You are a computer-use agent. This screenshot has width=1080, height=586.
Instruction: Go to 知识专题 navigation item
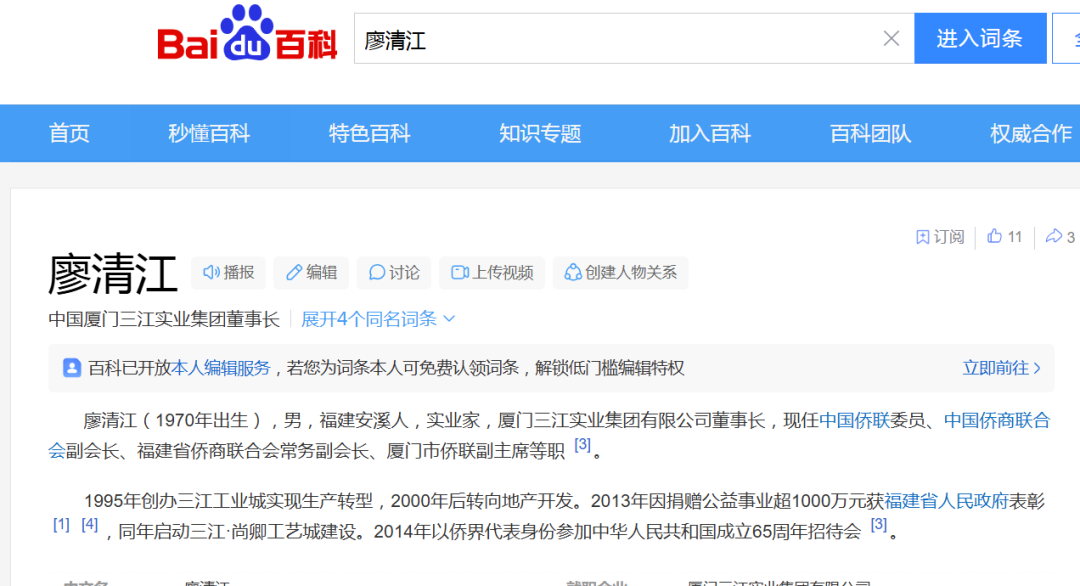540,134
